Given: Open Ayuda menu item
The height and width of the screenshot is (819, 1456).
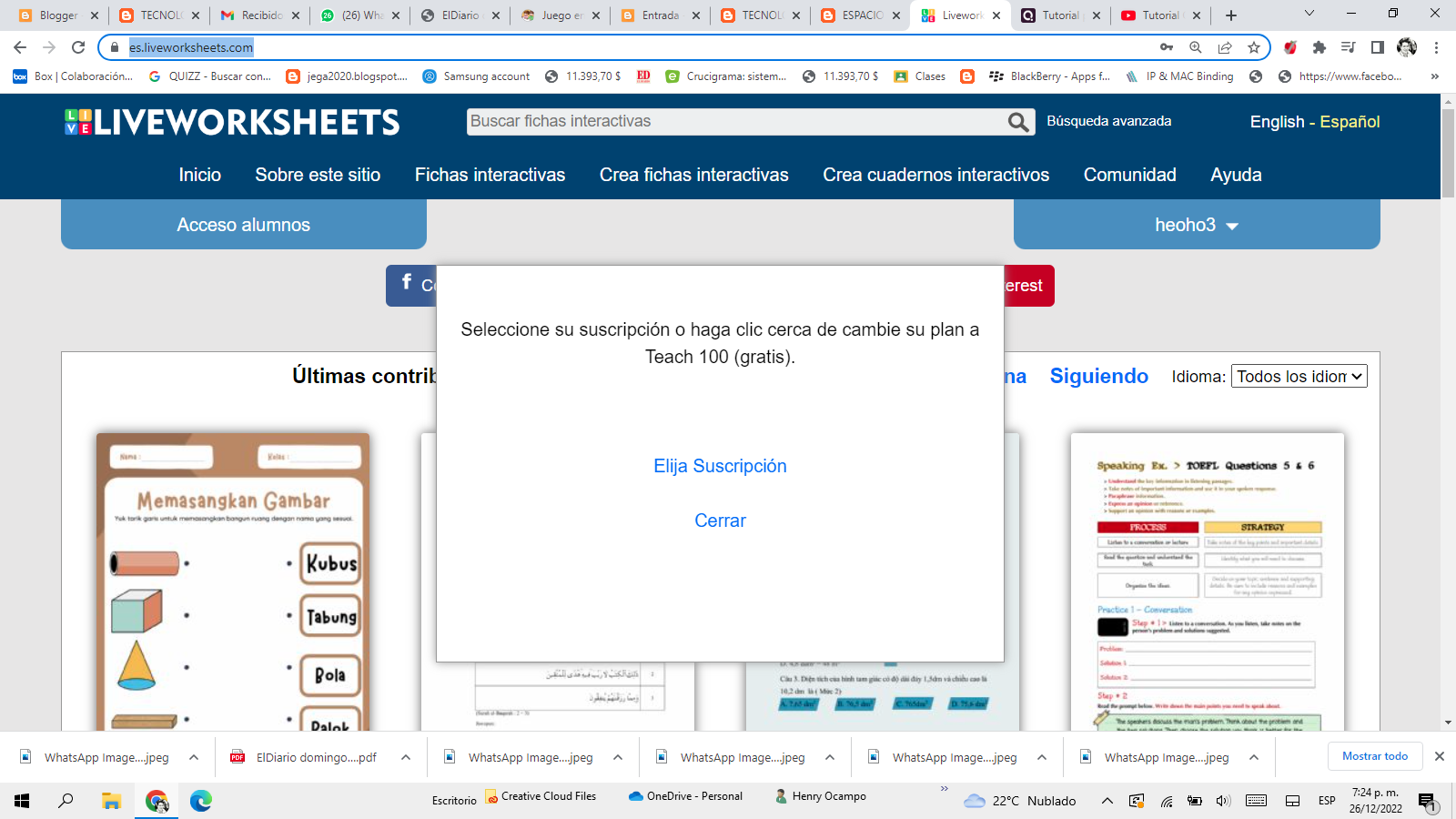Looking at the screenshot, I should click(x=1236, y=175).
